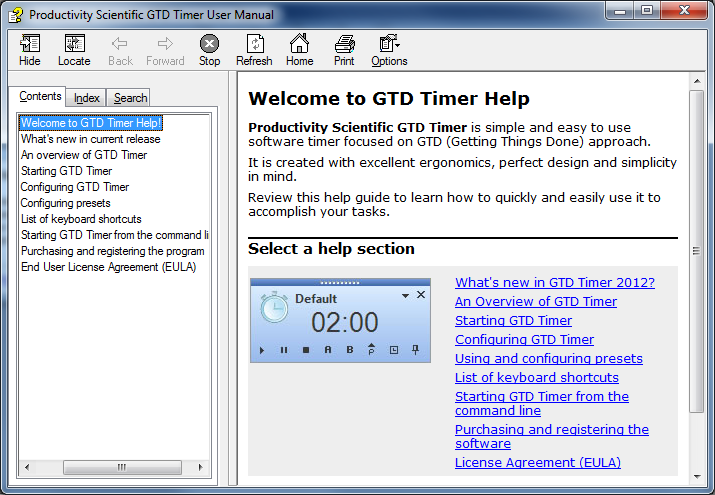
Task: Print the current help topic
Action: click(x=344, y=50)
